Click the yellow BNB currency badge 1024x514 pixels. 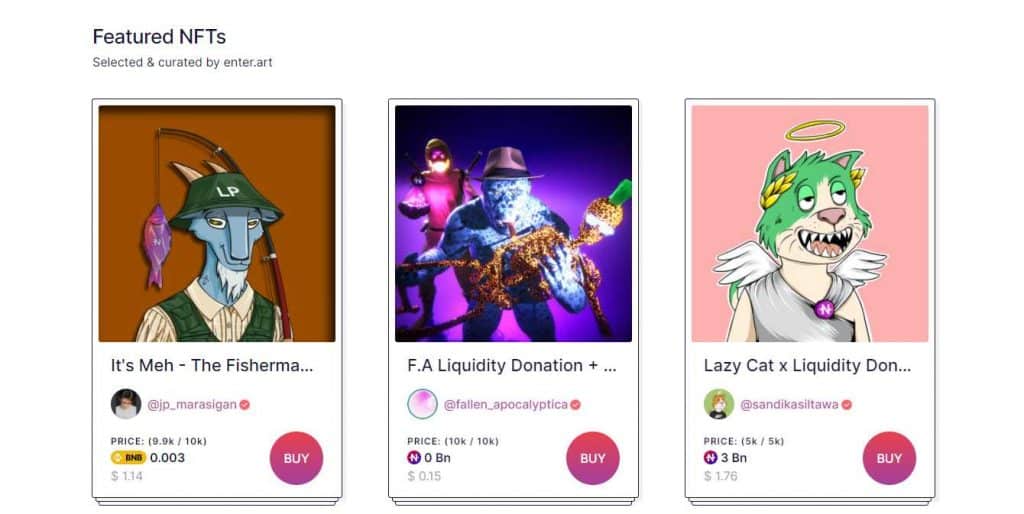coord(129,458)
